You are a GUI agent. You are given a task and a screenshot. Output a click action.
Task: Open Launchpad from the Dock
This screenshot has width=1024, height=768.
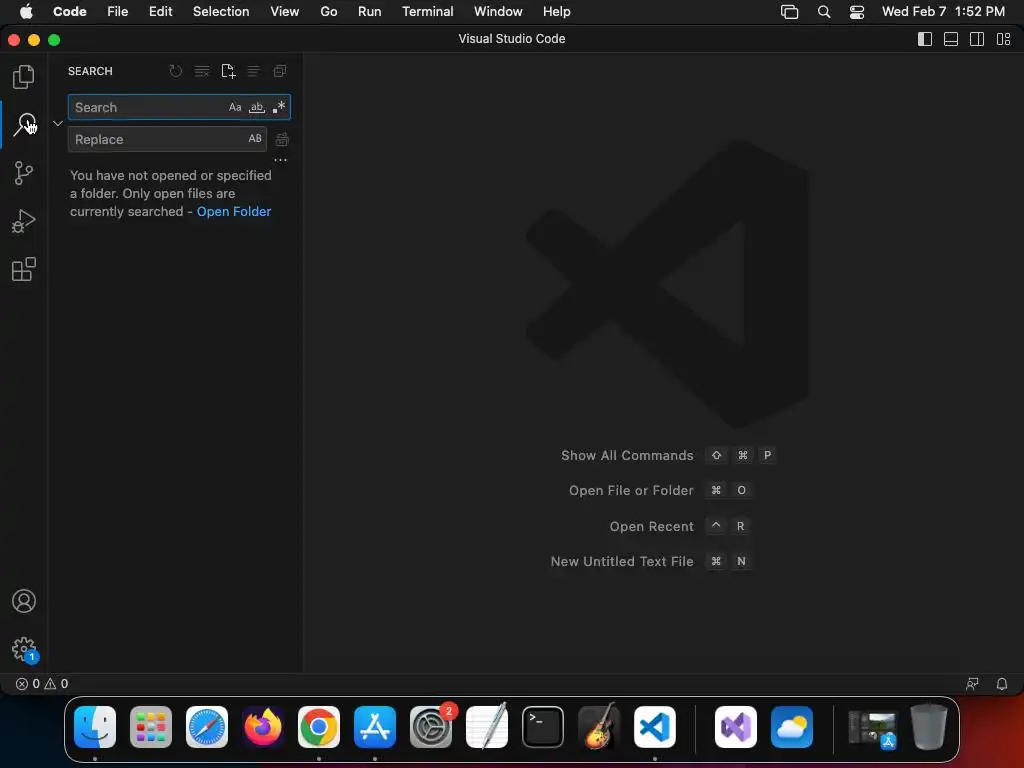pos(151,727)
